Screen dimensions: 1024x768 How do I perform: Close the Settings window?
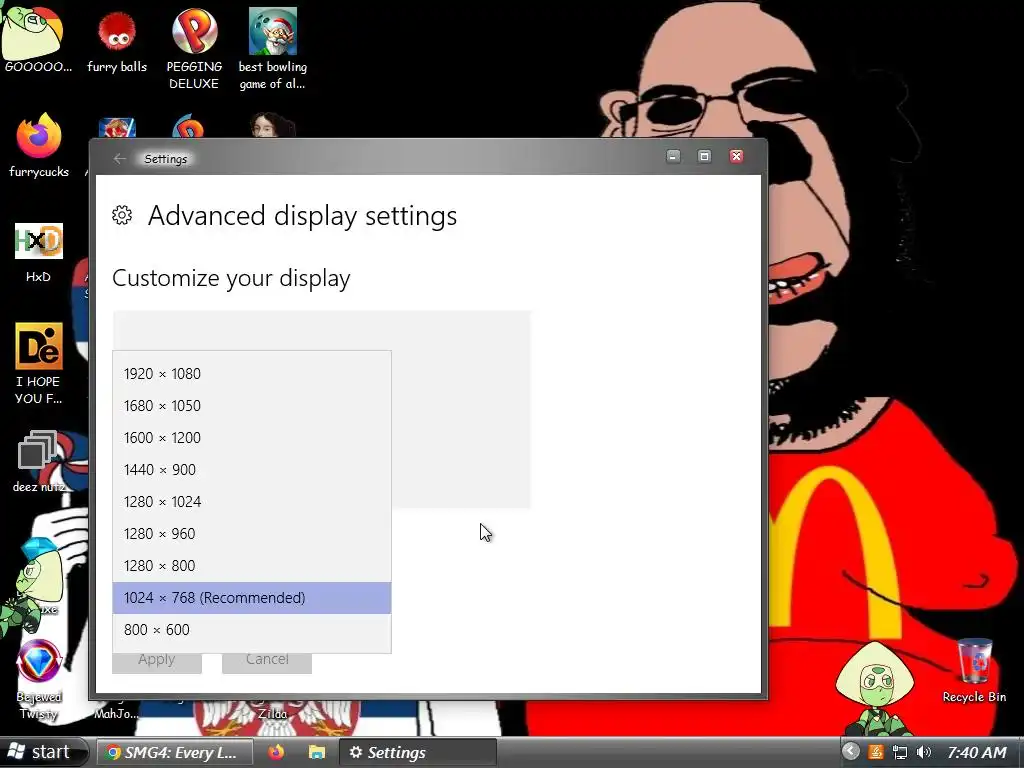pos(736,156)
